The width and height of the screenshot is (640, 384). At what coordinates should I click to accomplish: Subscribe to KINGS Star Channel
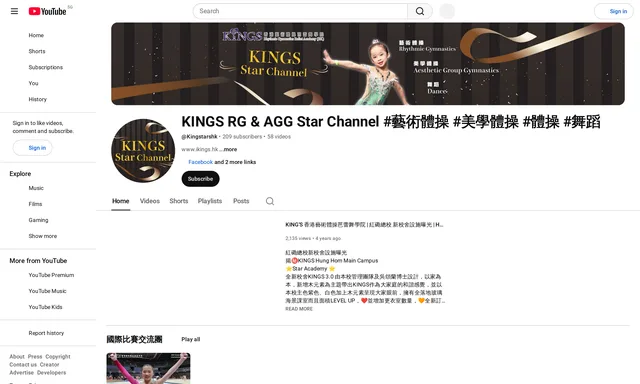(200, 179)
